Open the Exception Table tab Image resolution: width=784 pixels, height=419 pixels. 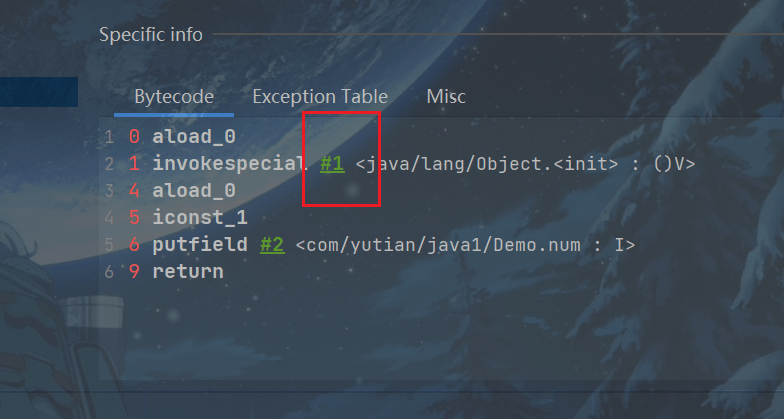(320, 97)
